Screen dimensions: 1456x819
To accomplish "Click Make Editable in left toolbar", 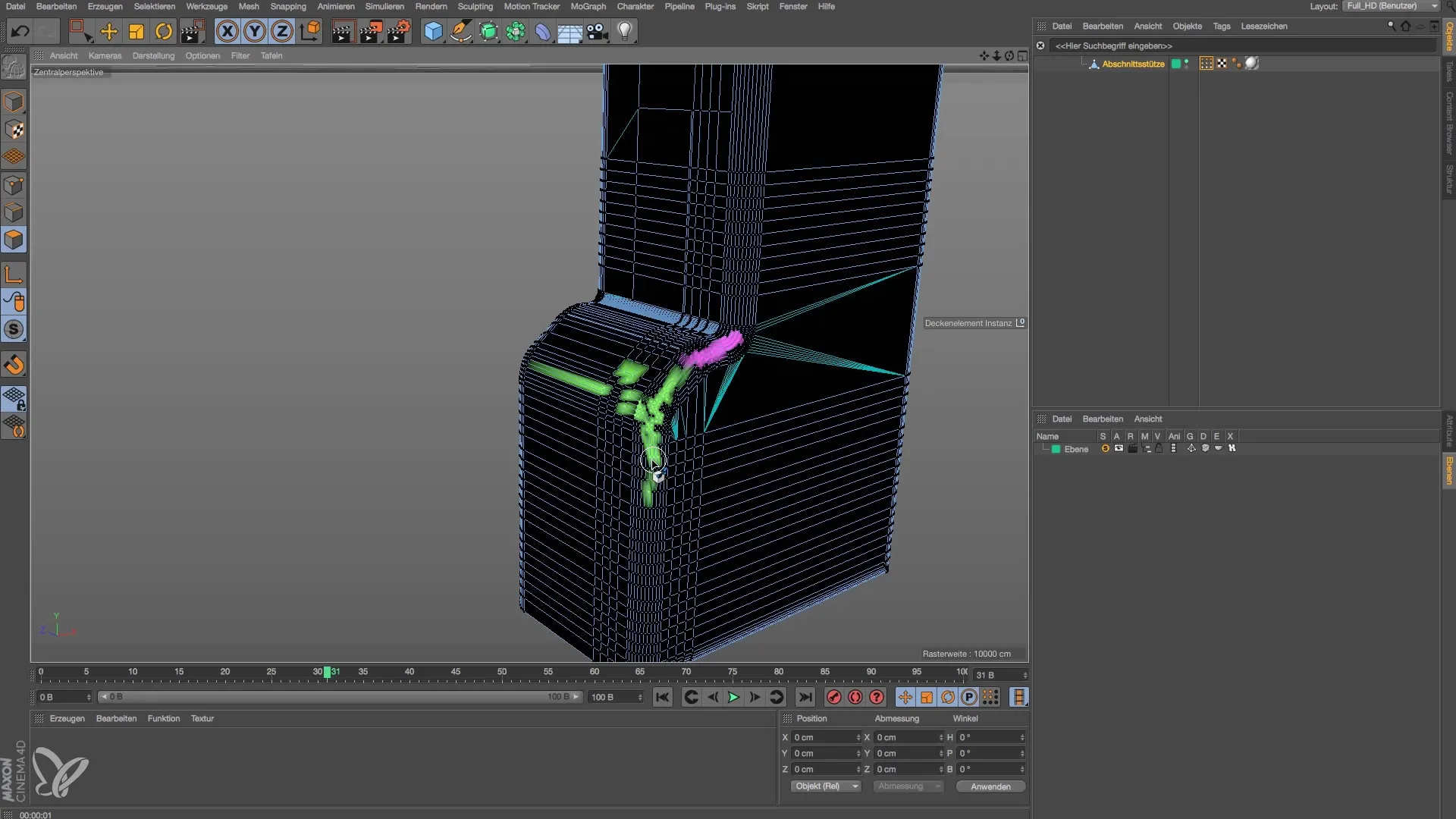I will (14, 67).
